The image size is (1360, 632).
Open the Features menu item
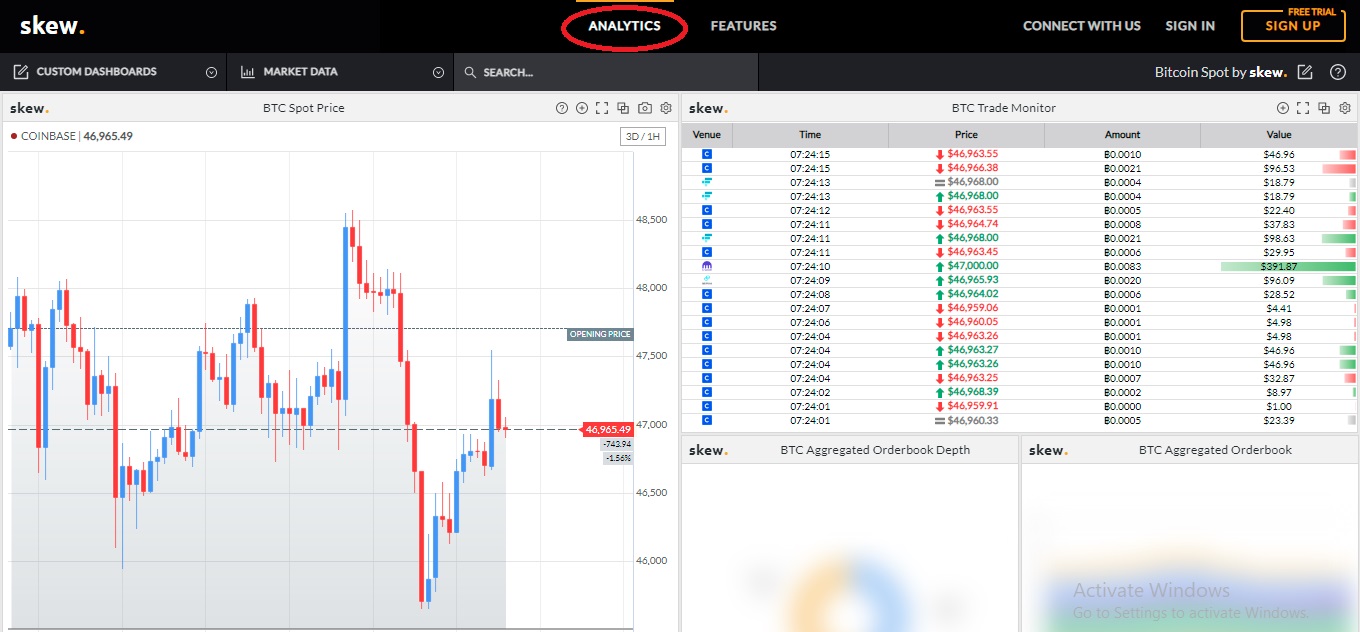pos(743,26)
